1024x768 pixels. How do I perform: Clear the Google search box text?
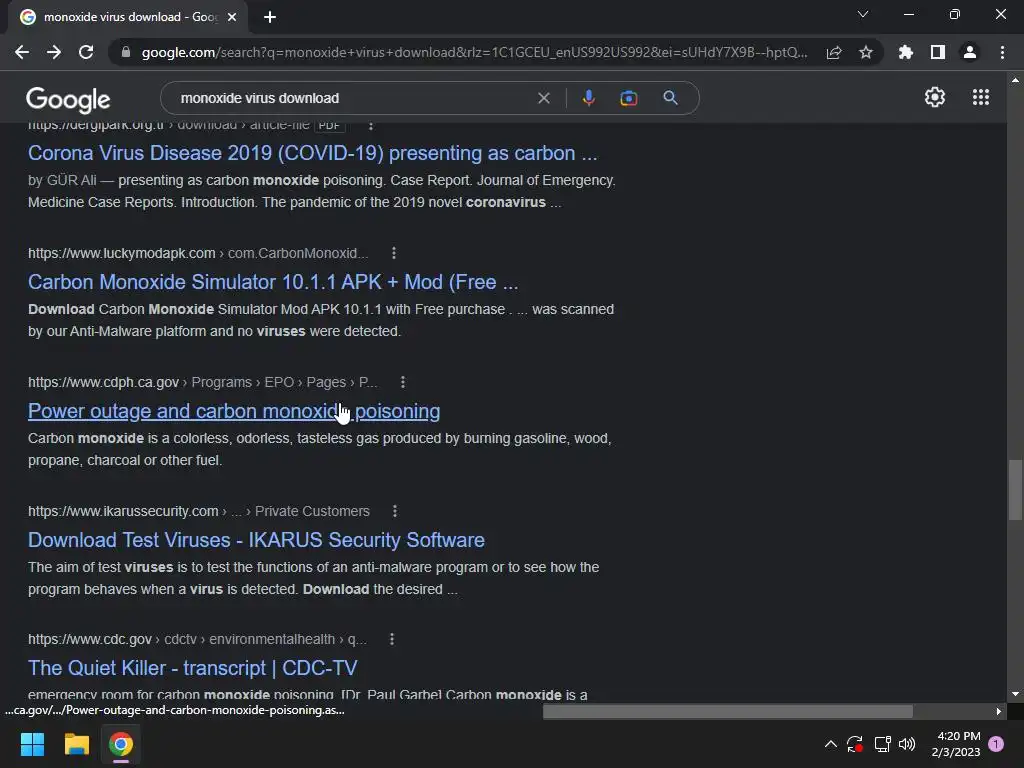(x=543, y=98)
